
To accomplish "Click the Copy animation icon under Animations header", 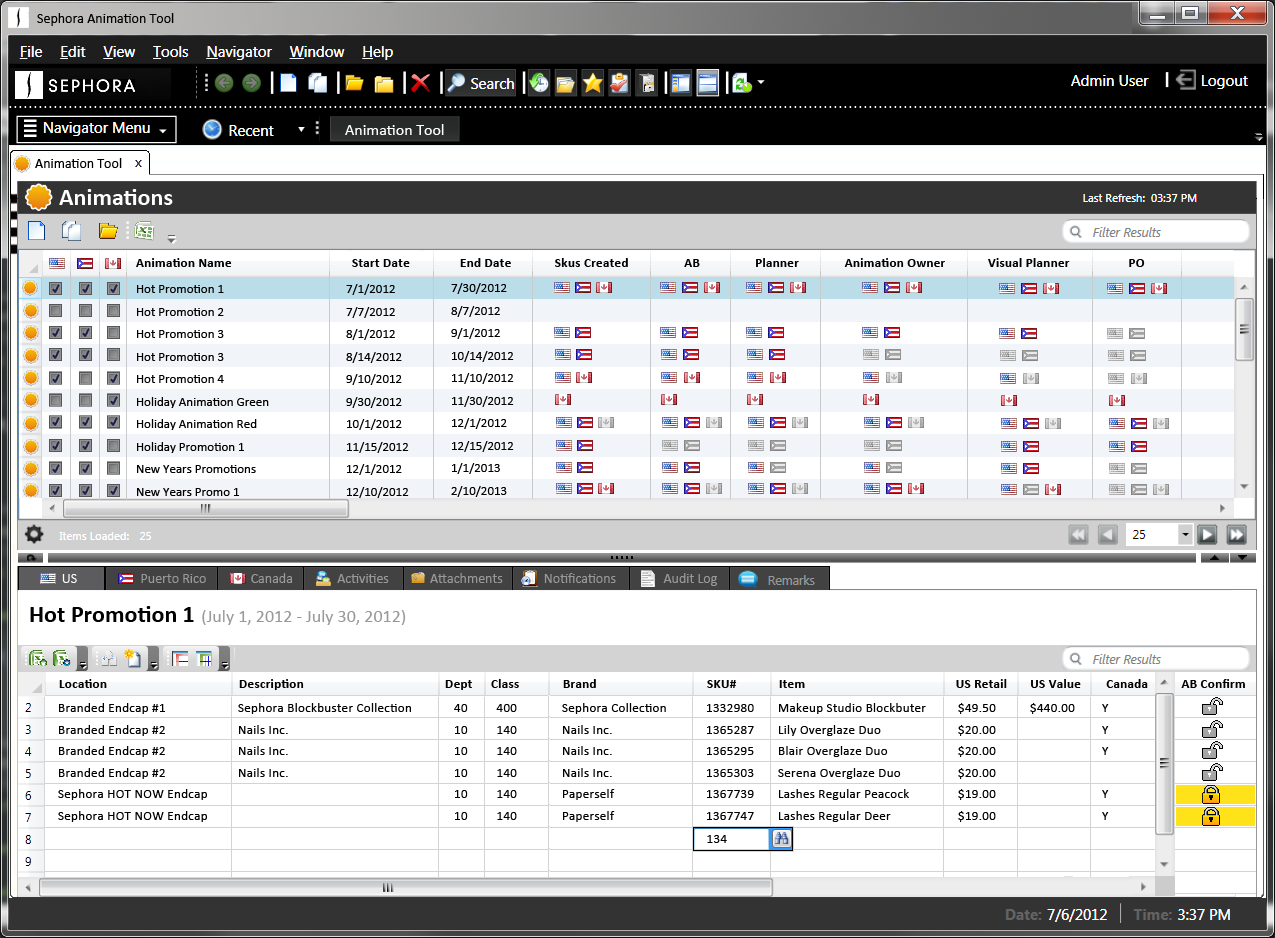I will (x=71, y=231).
